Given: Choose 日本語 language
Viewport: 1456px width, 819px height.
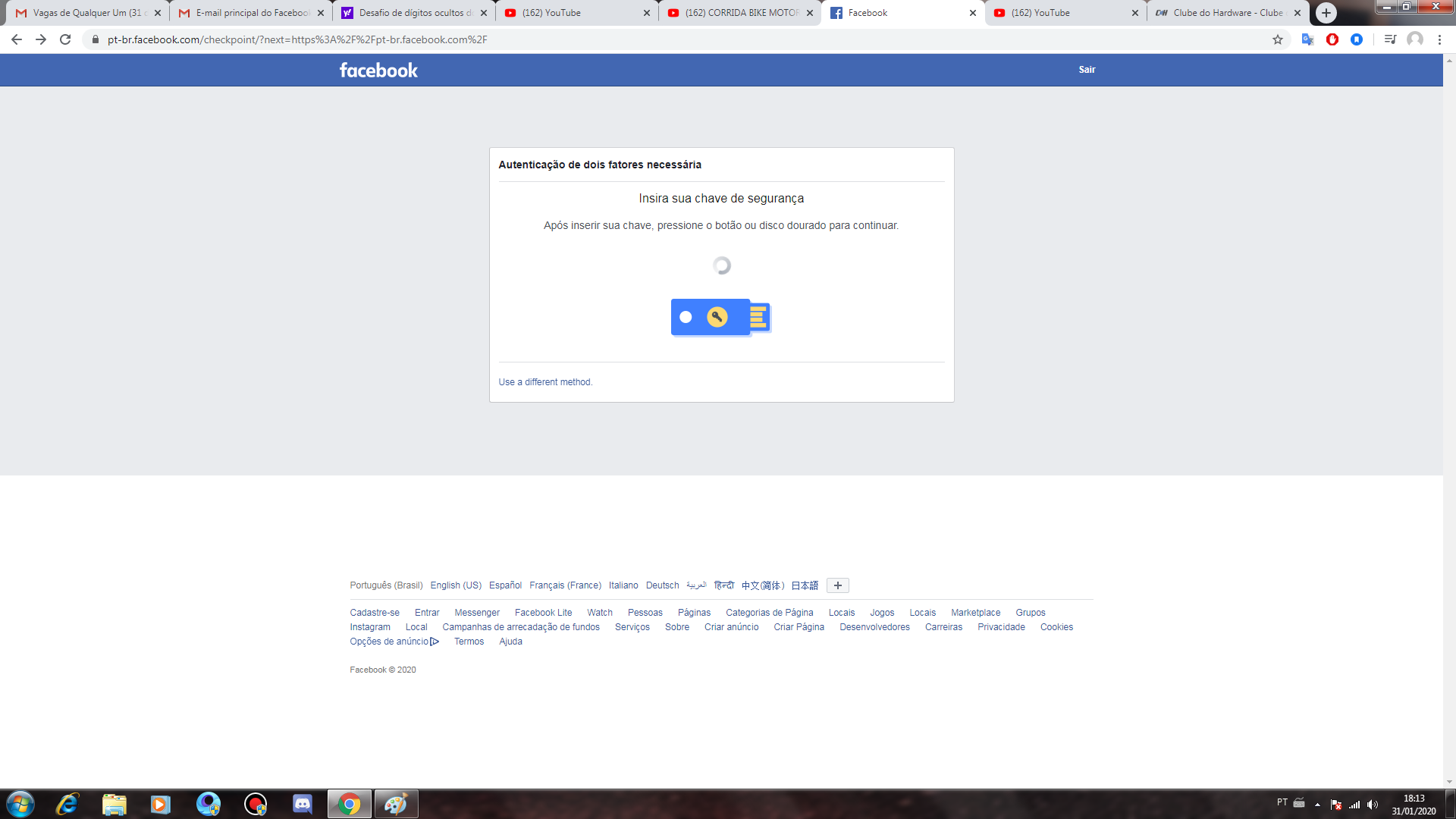Looking at the screenshot, I should [805, 585].
